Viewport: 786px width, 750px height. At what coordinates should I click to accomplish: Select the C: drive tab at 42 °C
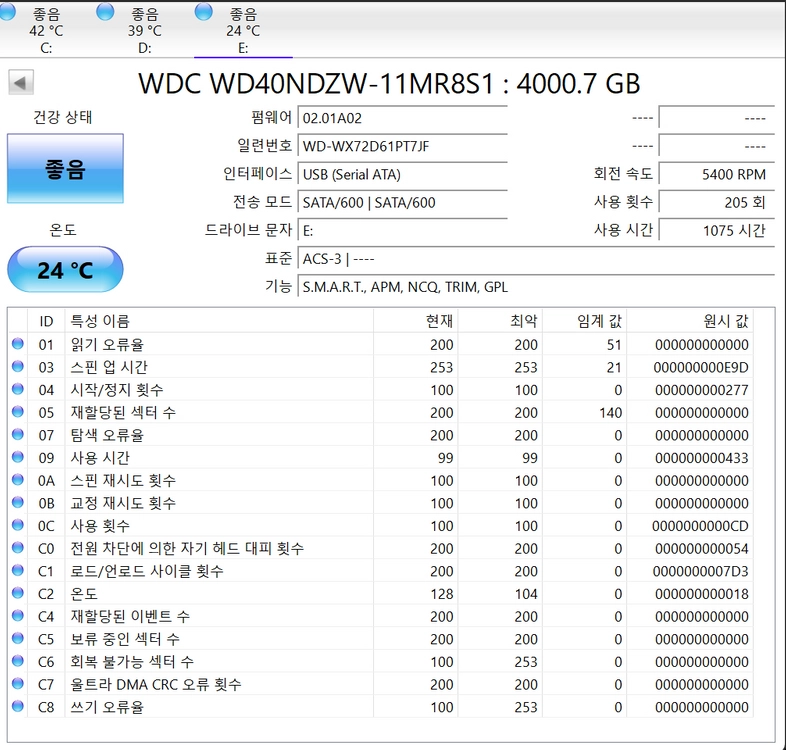[46, 30]
